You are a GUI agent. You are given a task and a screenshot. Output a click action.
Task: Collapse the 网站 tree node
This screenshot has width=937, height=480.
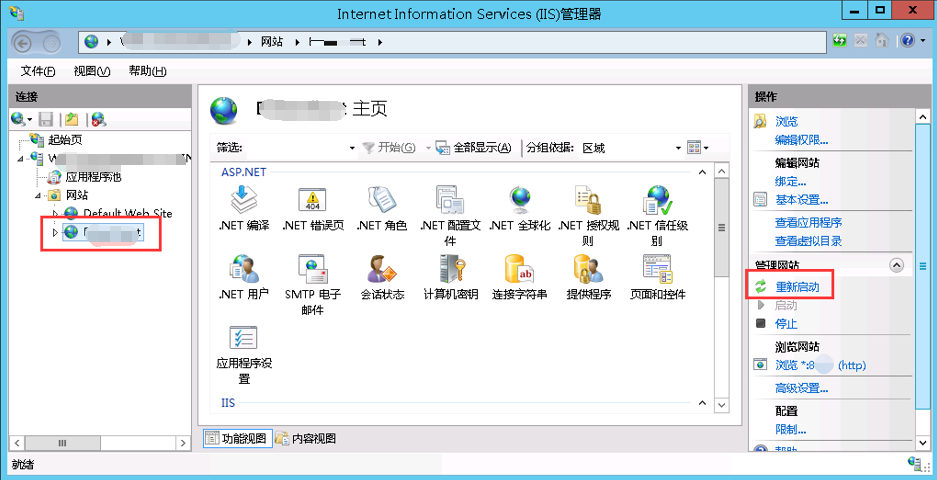pyautogui.click(x=38, y=195)
